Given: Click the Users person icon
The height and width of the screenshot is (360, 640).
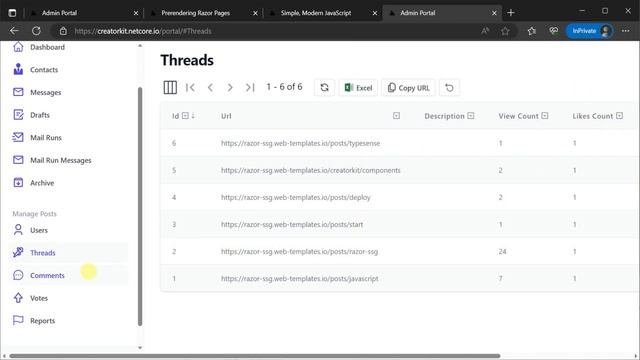Looking at the screenshot, I should point(18,230).
